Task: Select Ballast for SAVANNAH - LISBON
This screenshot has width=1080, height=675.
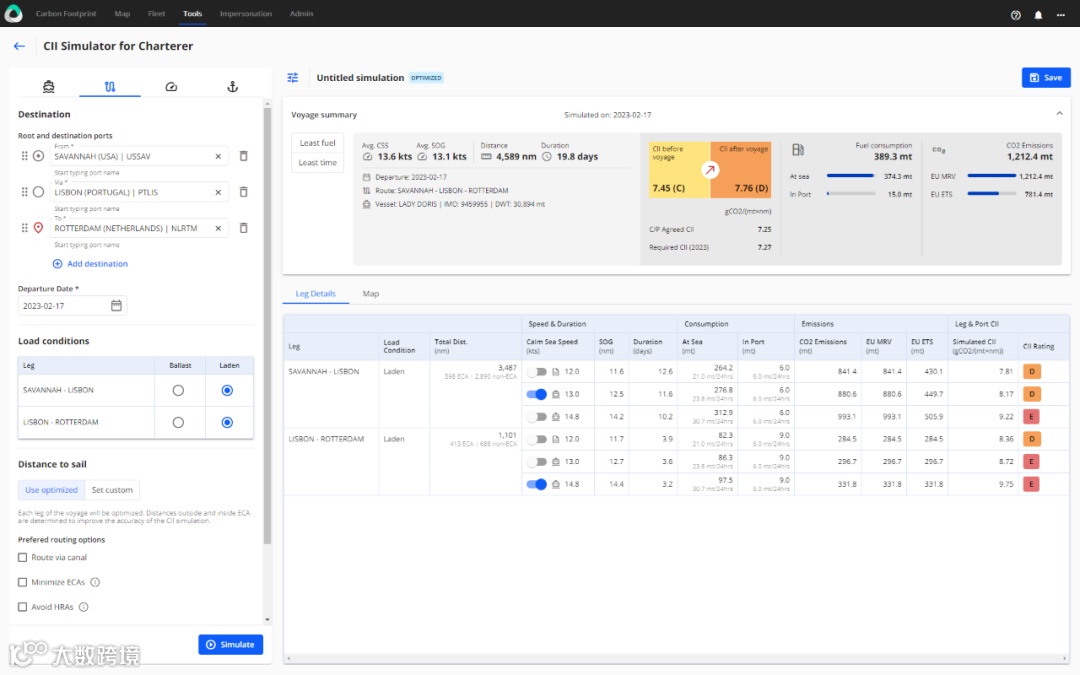Action: click(x=178, y=391)
